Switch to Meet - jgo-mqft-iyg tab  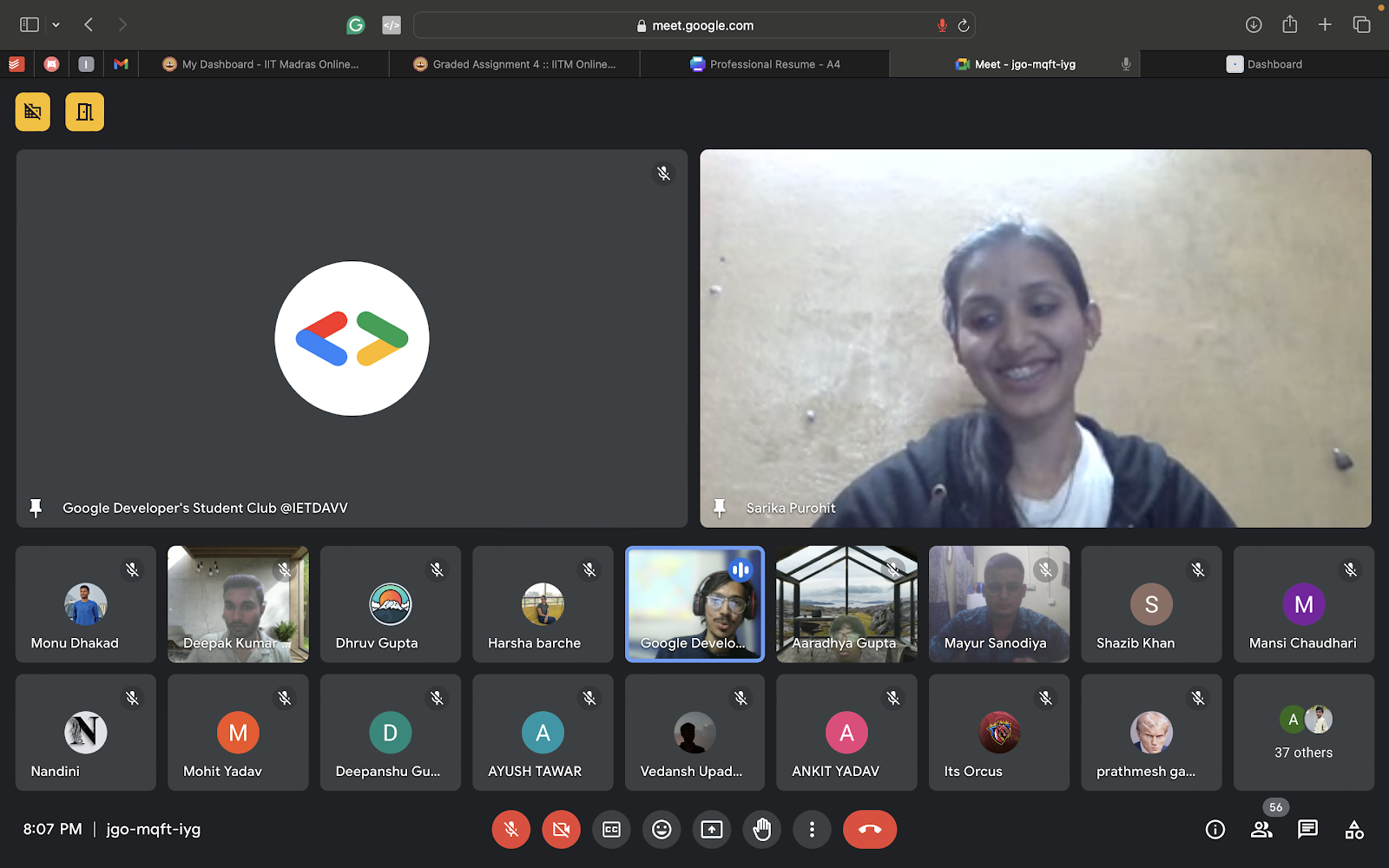(1015, 64)
